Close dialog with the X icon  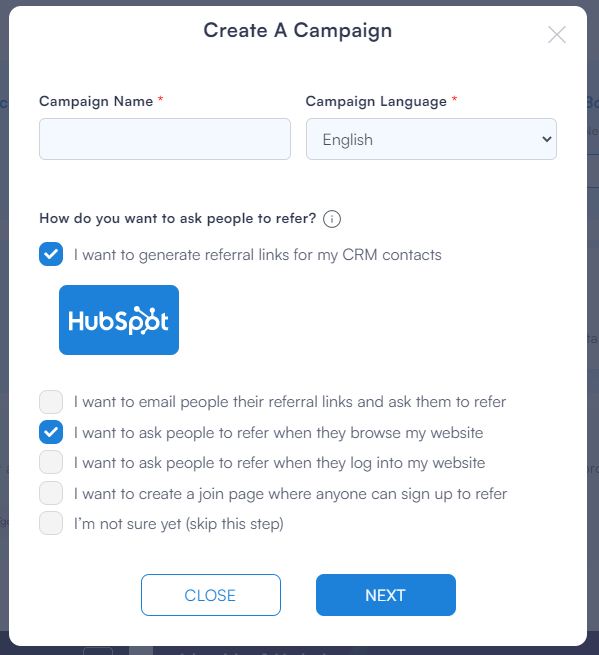557,35
